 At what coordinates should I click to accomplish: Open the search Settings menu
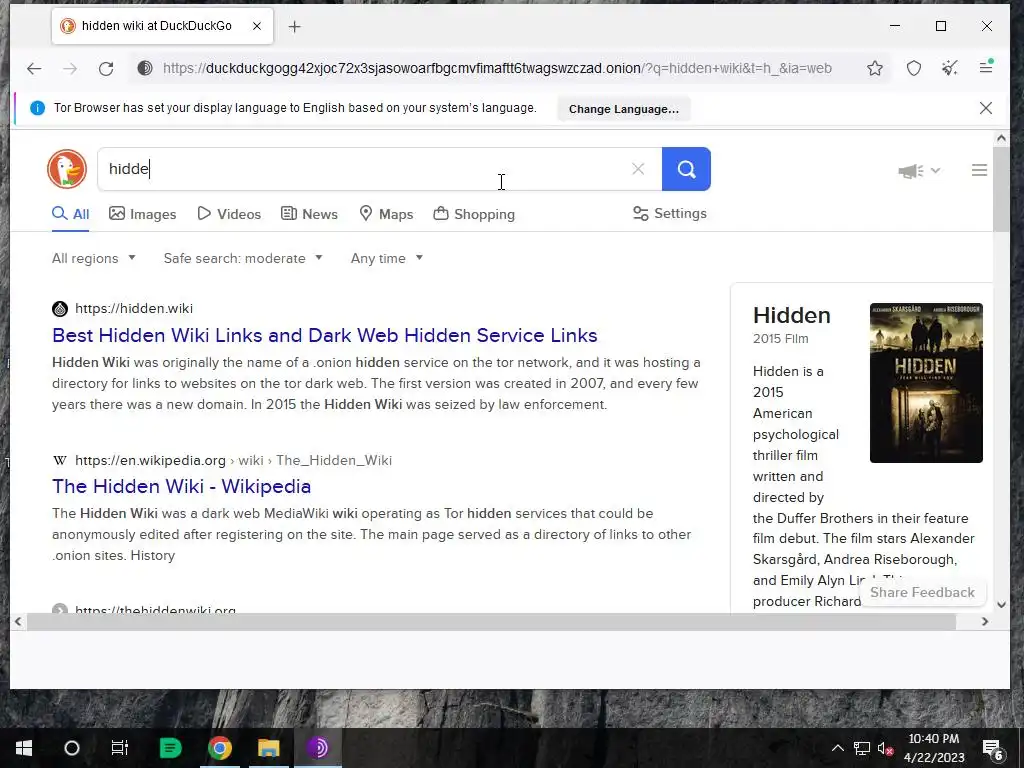pos(670,214)
